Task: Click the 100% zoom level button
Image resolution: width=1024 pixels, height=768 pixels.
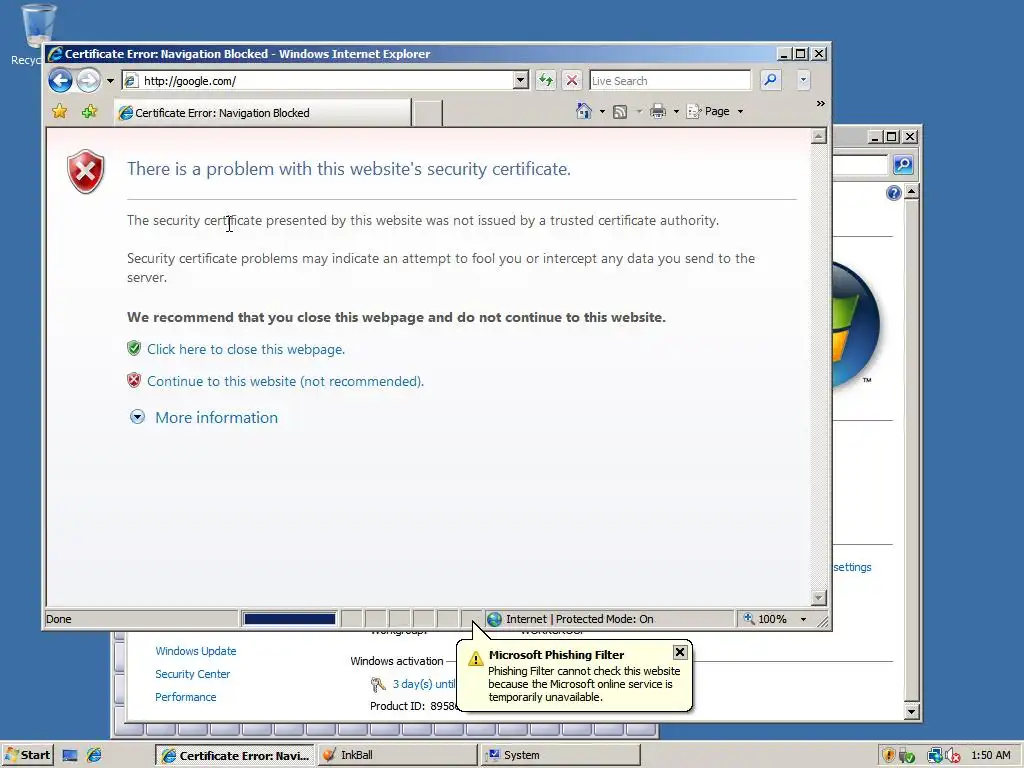Action: [x=766, y=619]
